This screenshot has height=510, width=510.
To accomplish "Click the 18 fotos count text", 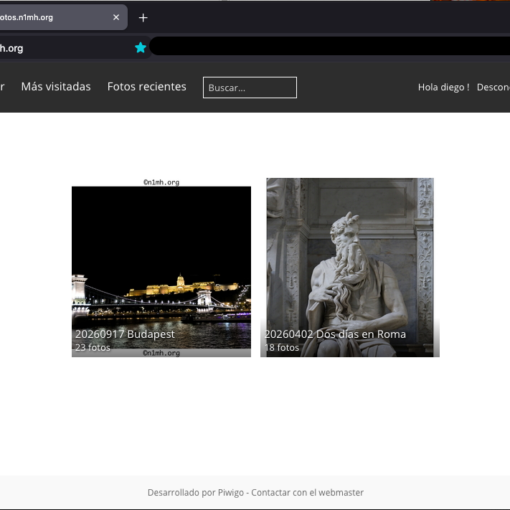I will tap(282, 348).
